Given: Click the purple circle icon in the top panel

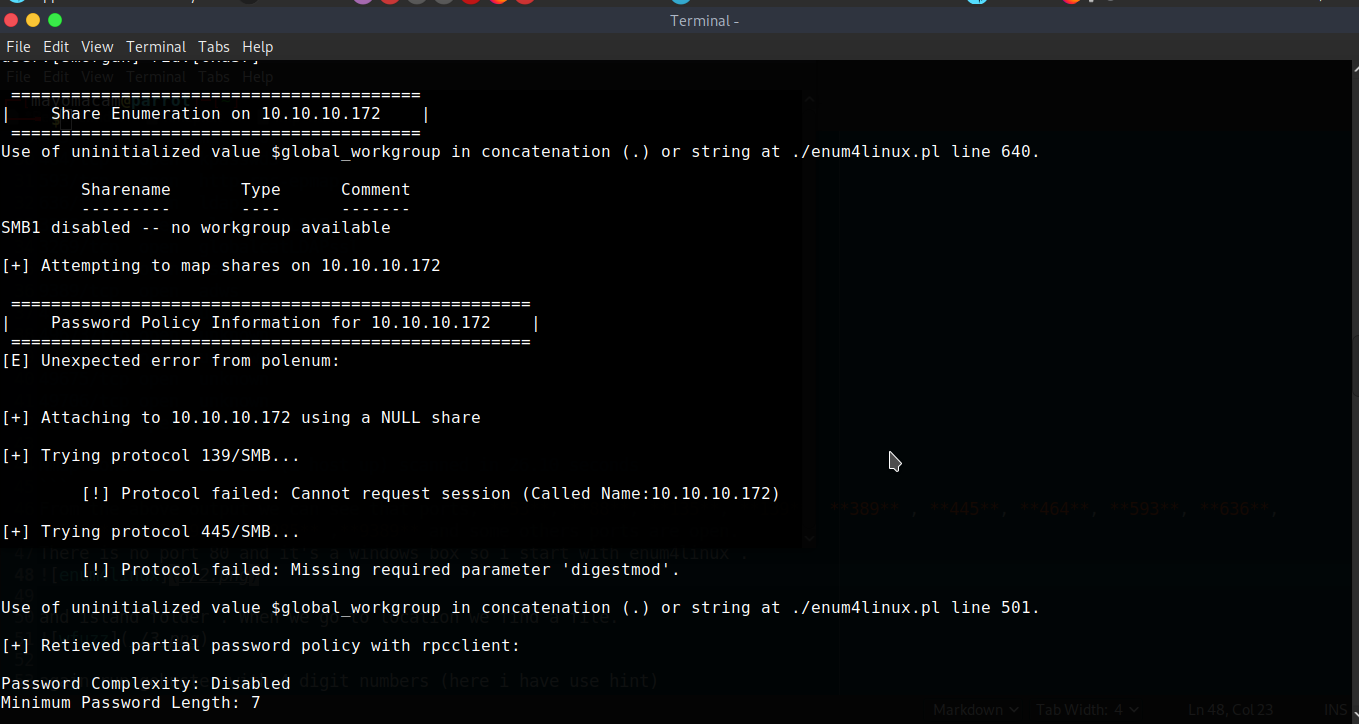Looking at the screenshot, I should (363, 4).
